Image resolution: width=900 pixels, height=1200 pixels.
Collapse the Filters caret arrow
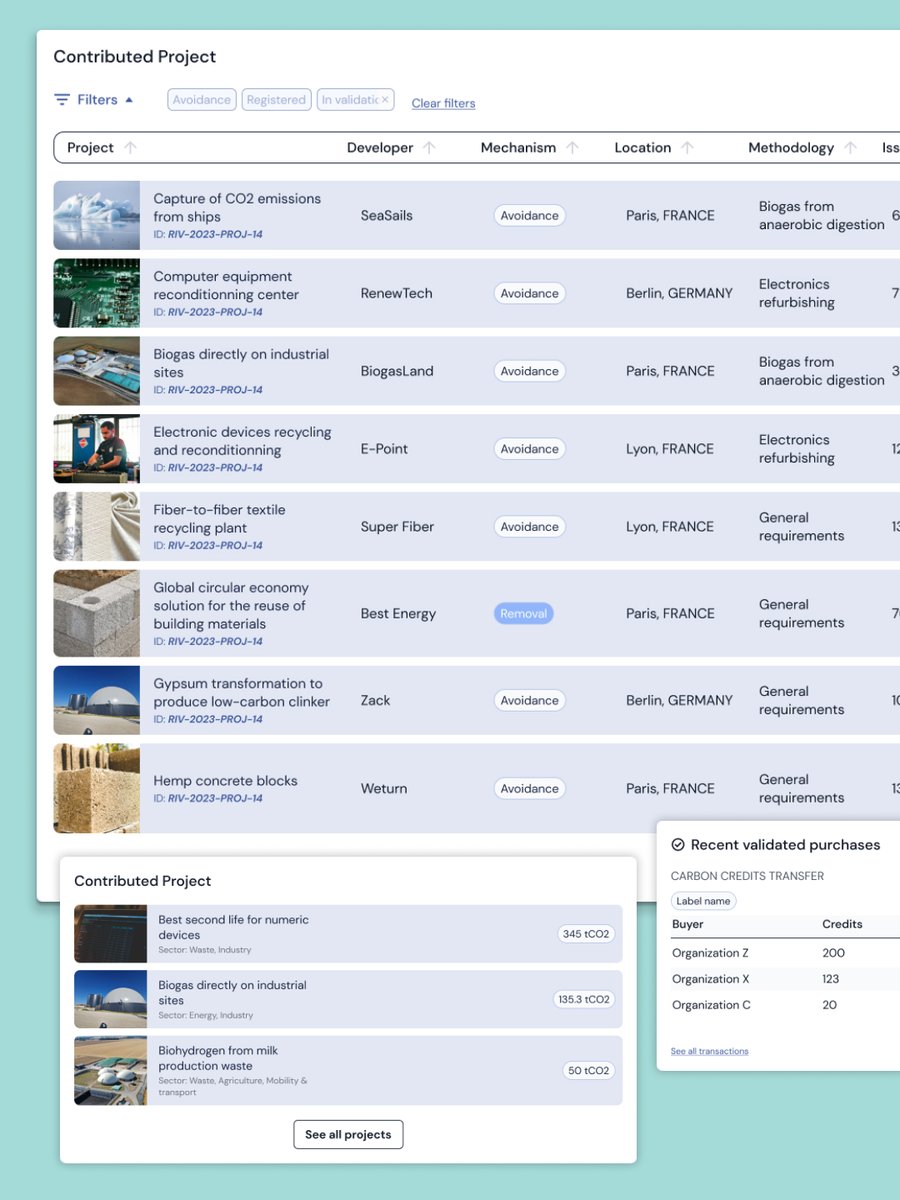tap(129, 100)
